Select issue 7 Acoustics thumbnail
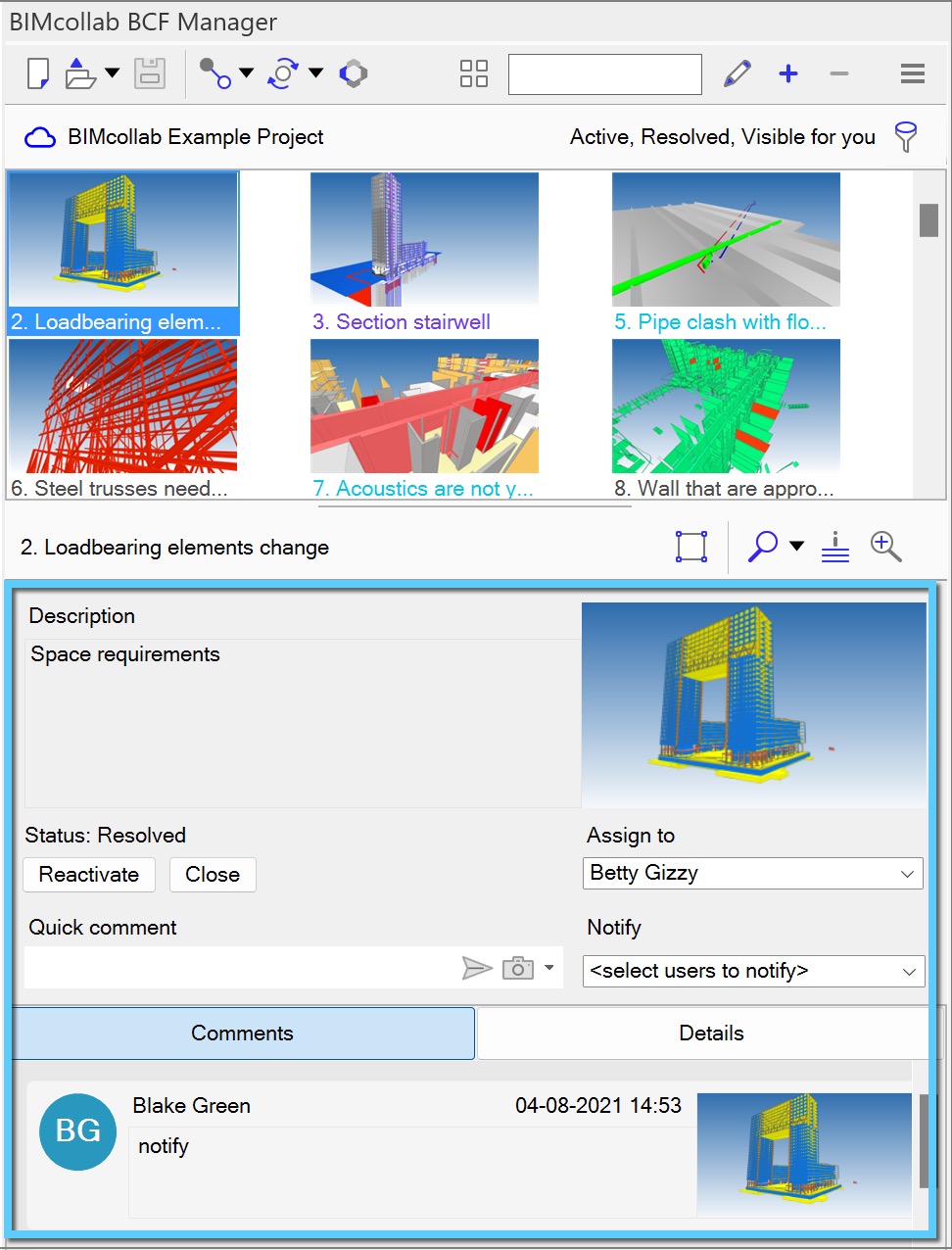This screenshot has width=952, height=1250. (x=424, y=419)
